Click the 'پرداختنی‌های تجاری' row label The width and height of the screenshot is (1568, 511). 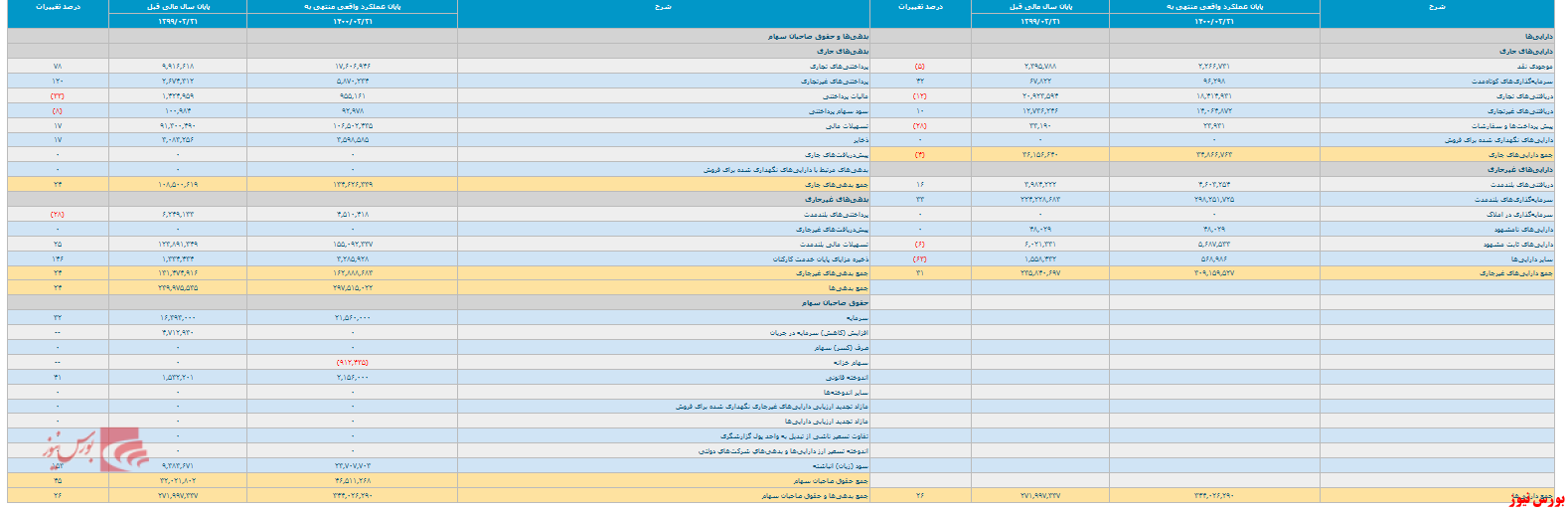click(x=839, y=66)
